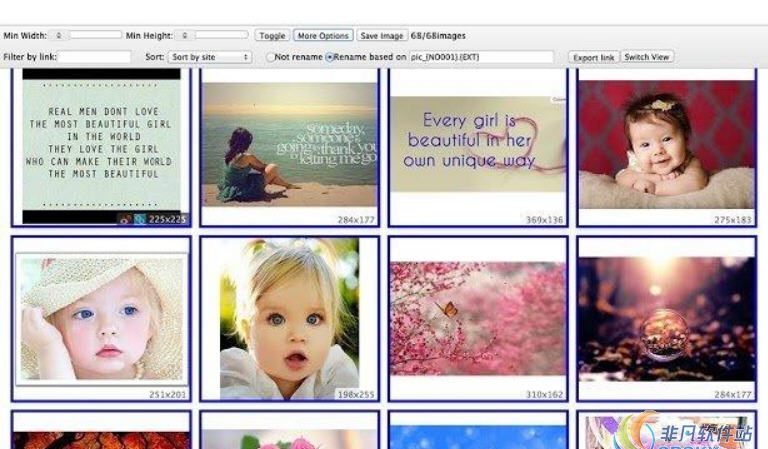Image resolution: width=768 pixels, height=449 pixels.
Task: Select the baby in white hat thumbnail
Action: (x=100, y=318)
